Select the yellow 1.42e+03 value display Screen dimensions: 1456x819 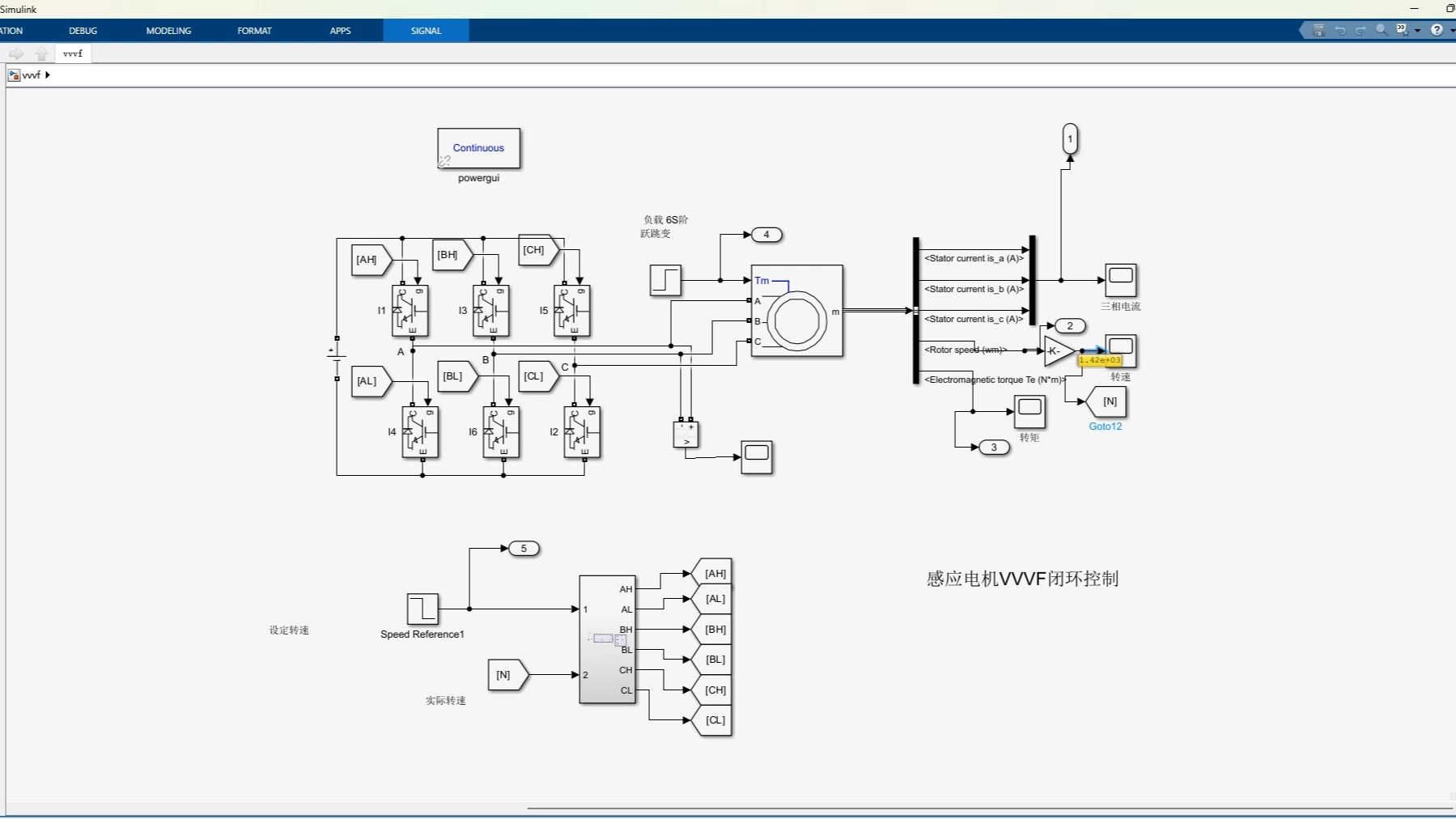[x=1101, y=359]
